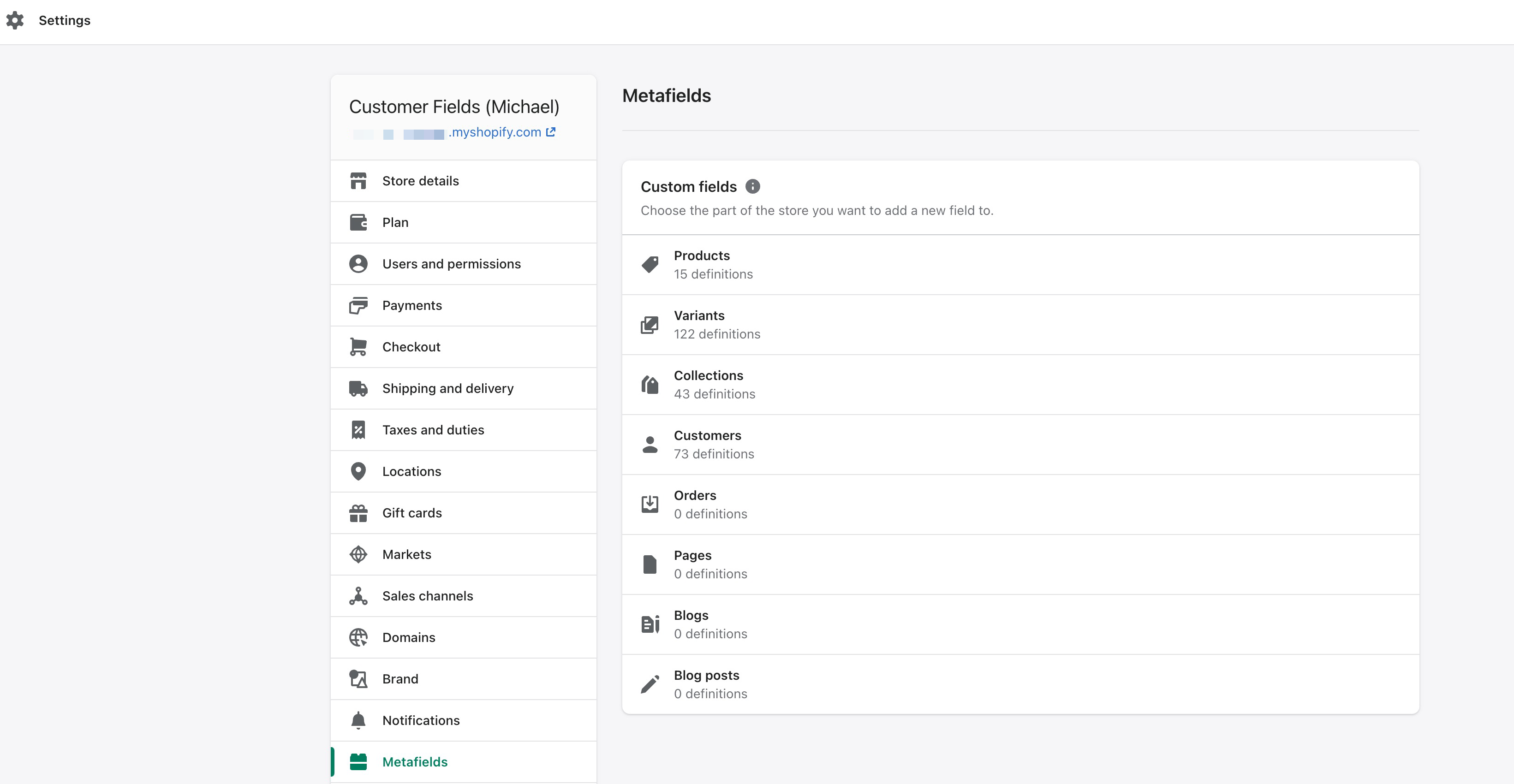Image resolution: width=1514 pixels, height=784 pixels.
Task: Click the Checkout cart icon
Action: click(x=358, y=347)
